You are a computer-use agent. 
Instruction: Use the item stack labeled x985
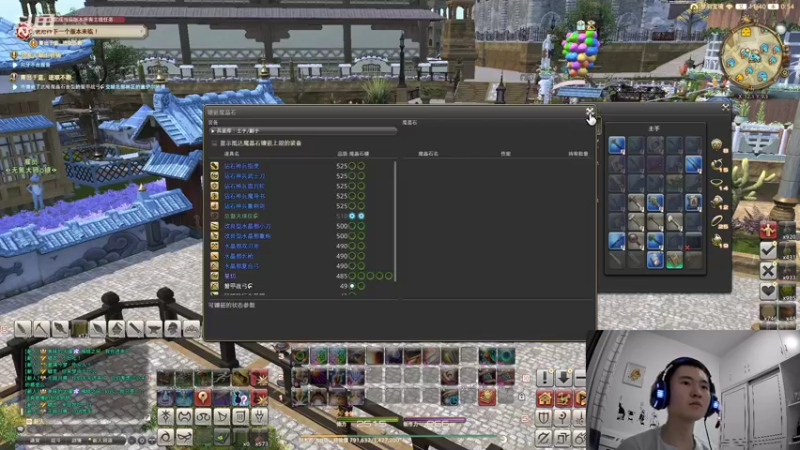tap(789, 290)
